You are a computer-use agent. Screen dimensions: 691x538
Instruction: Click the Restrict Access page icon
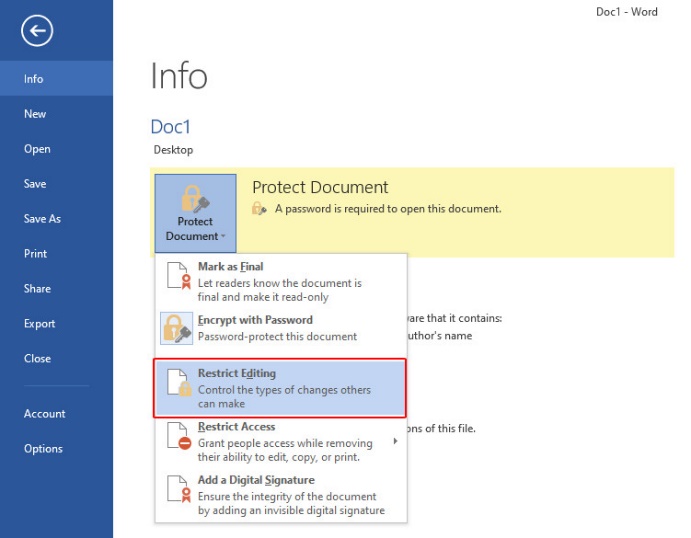[179, 435]
